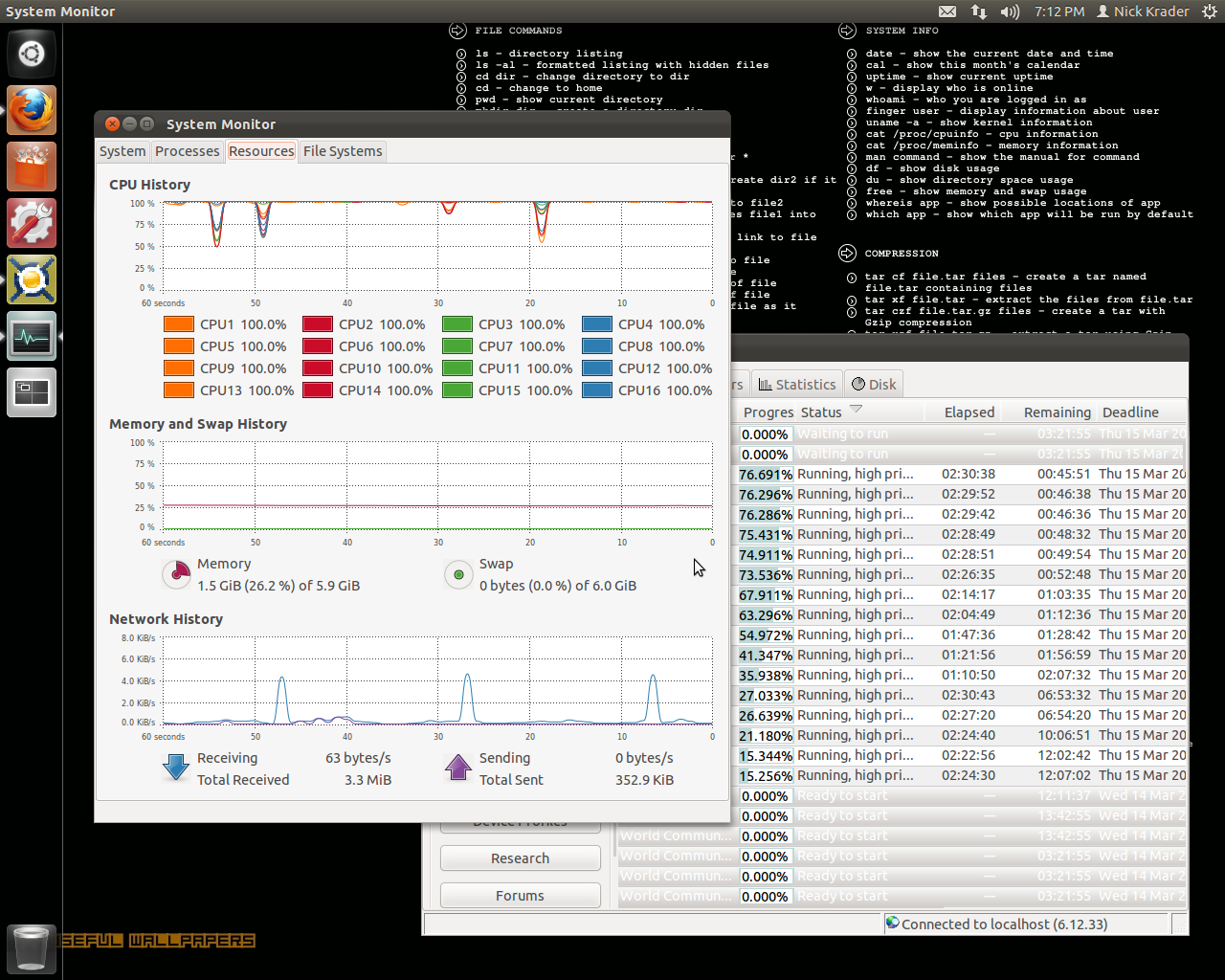The image size is (1225, 980).
Task: Open System Settings from the launcher
Action: 32,223
